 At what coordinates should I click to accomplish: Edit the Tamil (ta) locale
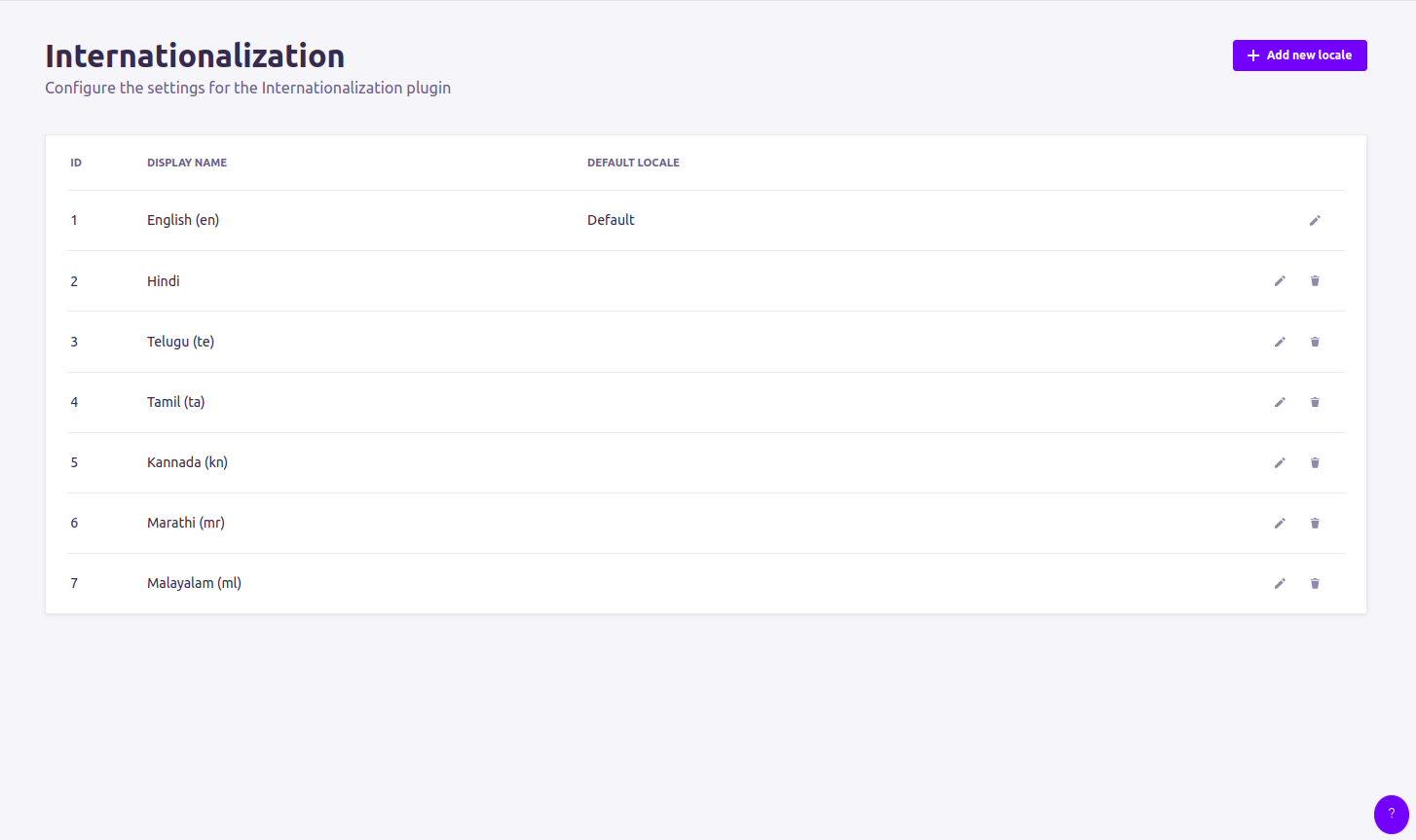(x=1280, y=402)
